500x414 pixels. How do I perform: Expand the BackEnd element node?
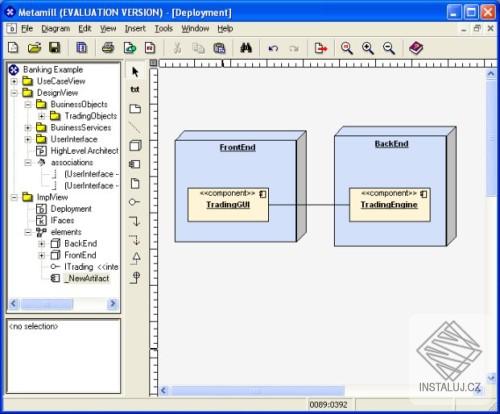coord(42,244)
